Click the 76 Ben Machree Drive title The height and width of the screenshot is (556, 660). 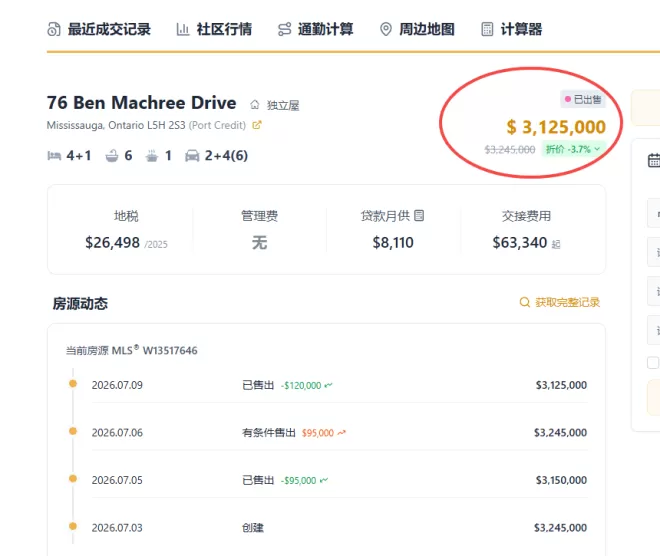pos(141,103)
